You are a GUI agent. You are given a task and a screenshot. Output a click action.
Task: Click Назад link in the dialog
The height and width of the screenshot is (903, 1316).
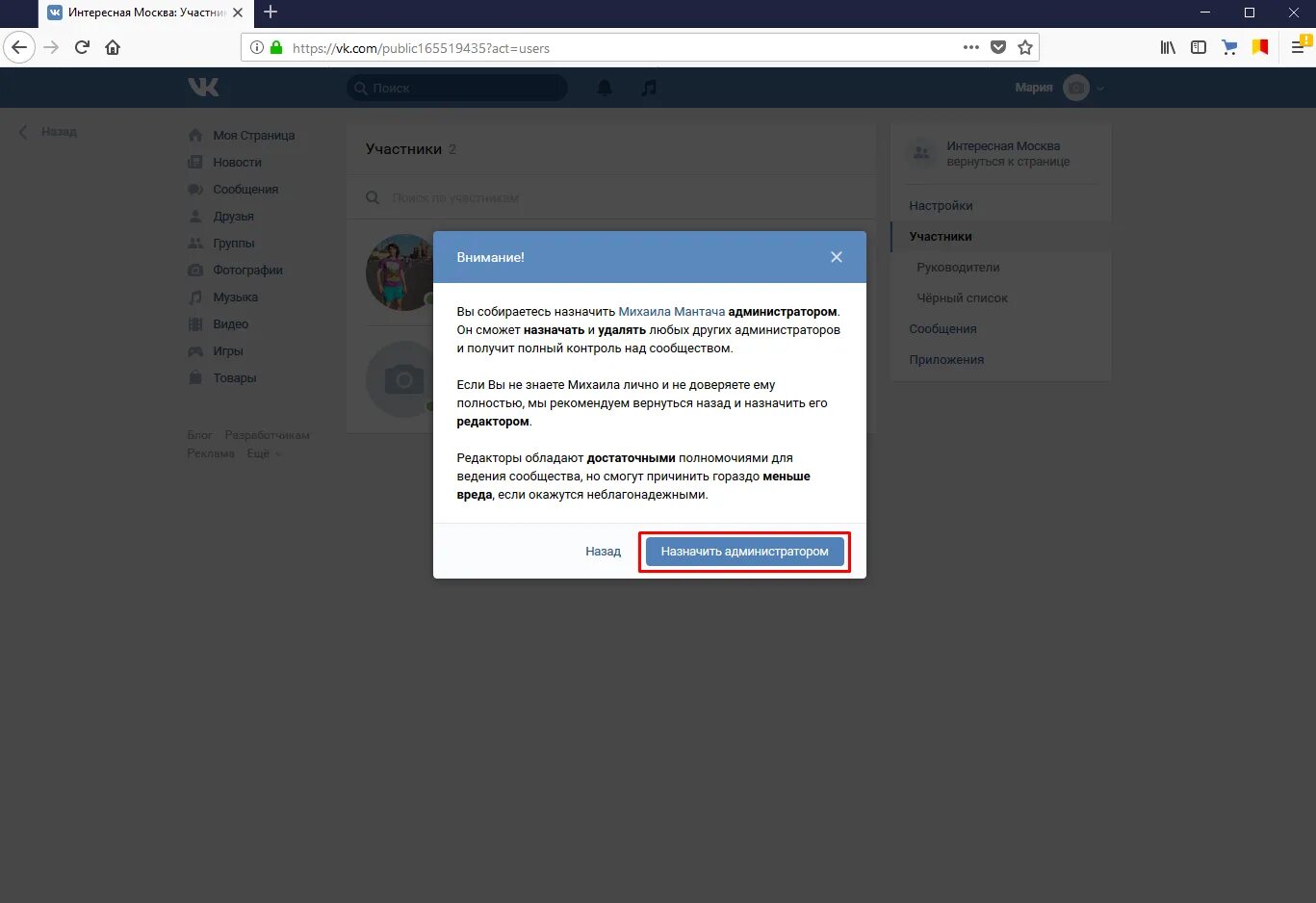(603, 552)
